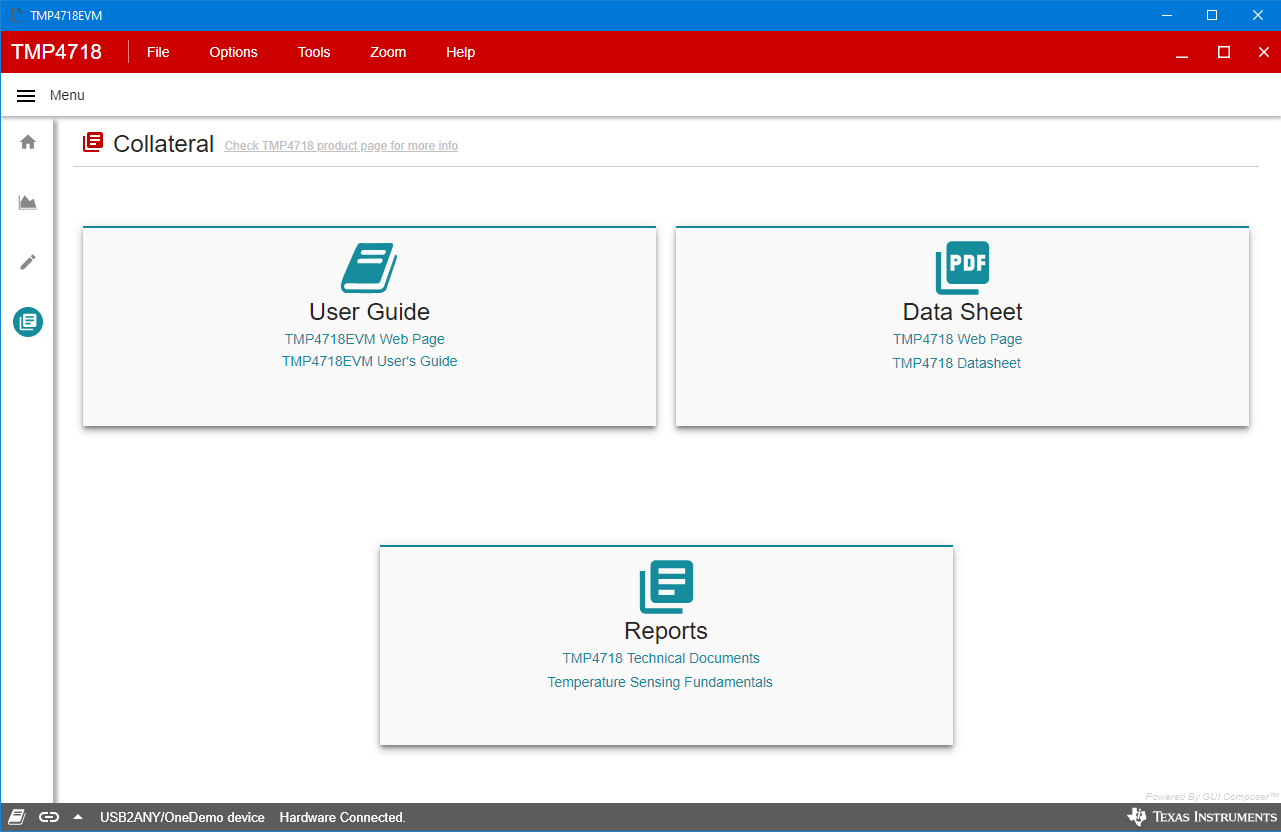Screen dimensions: 1281x832
Task: Follow Temperature Sensing Fundamentals link
Action: 660,682
